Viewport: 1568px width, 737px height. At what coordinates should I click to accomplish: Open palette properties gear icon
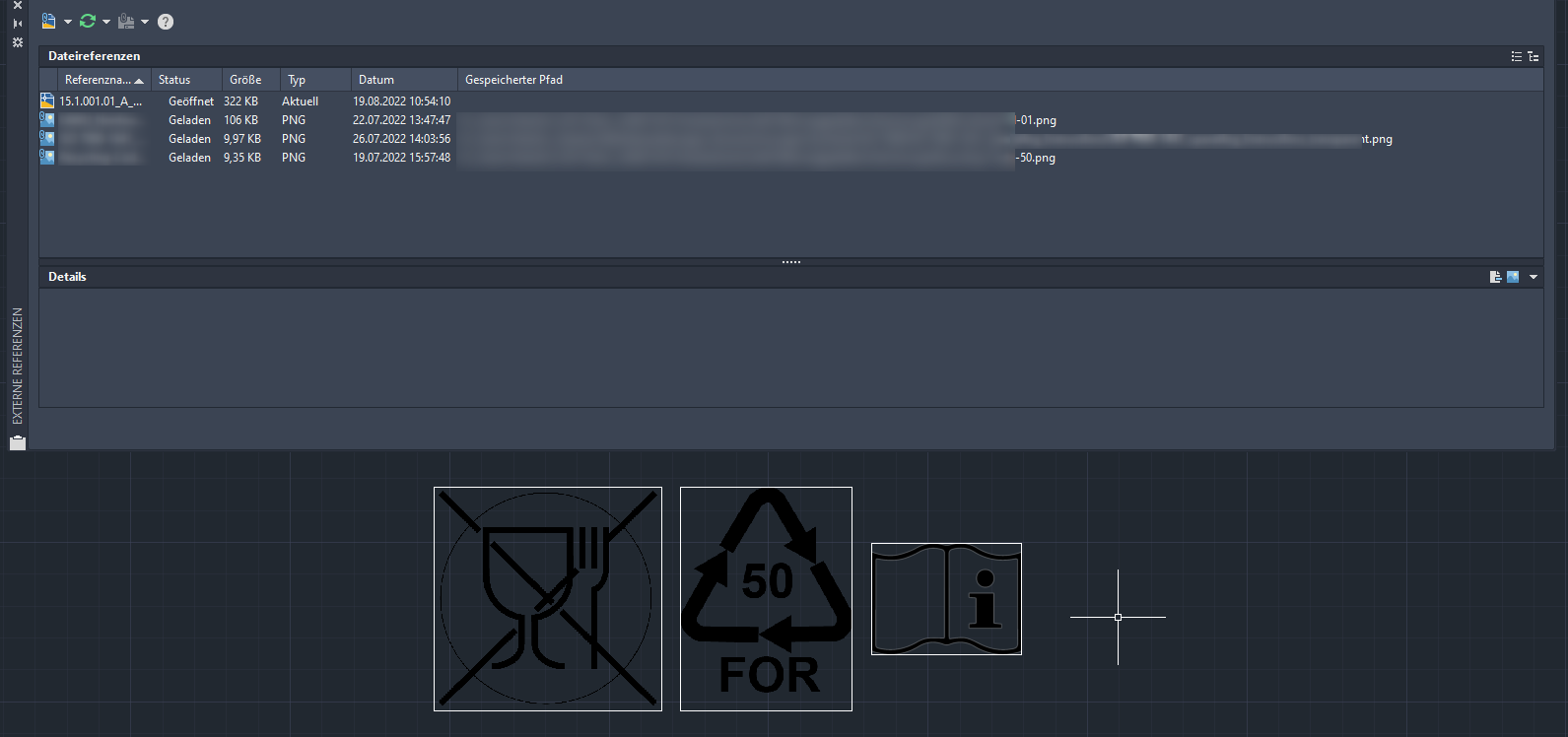(17, 42)
